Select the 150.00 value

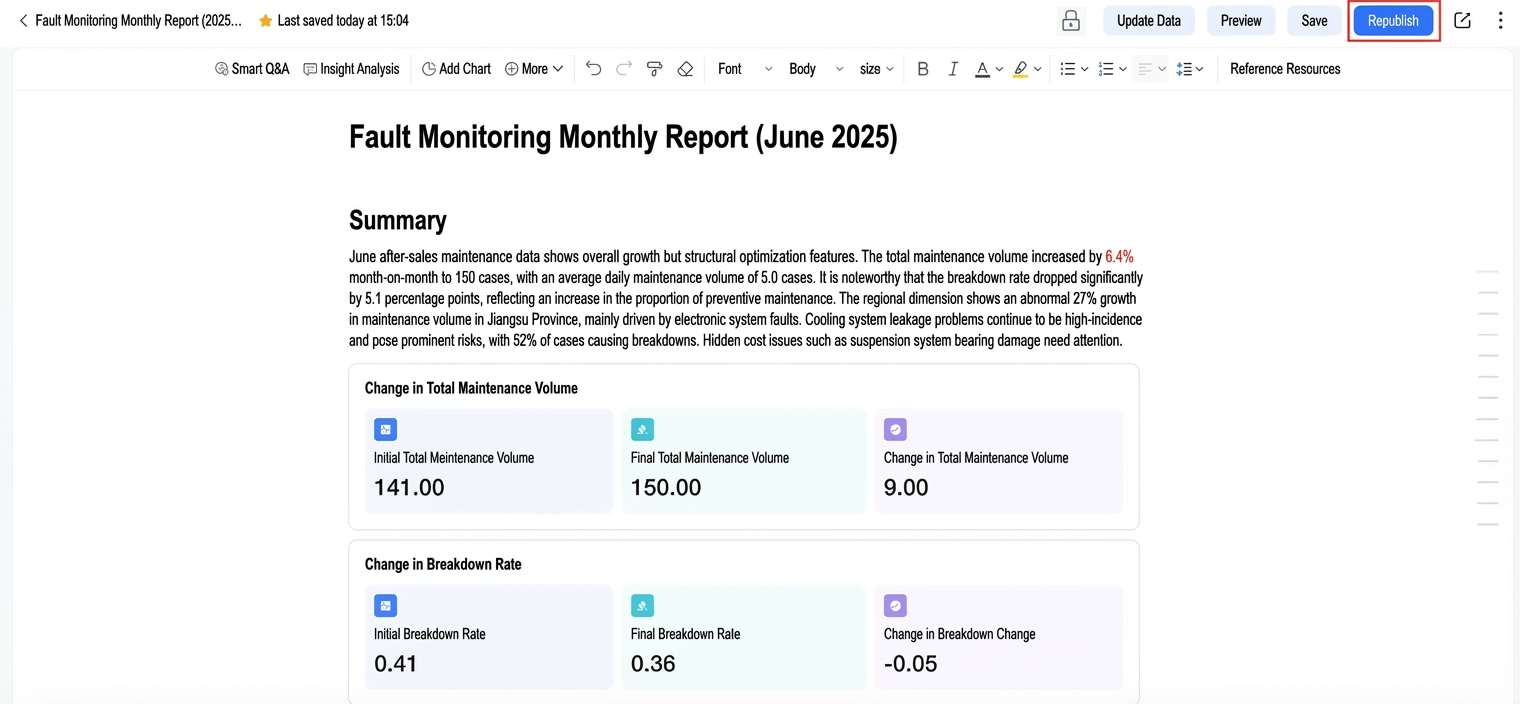(x=666, y=488)
